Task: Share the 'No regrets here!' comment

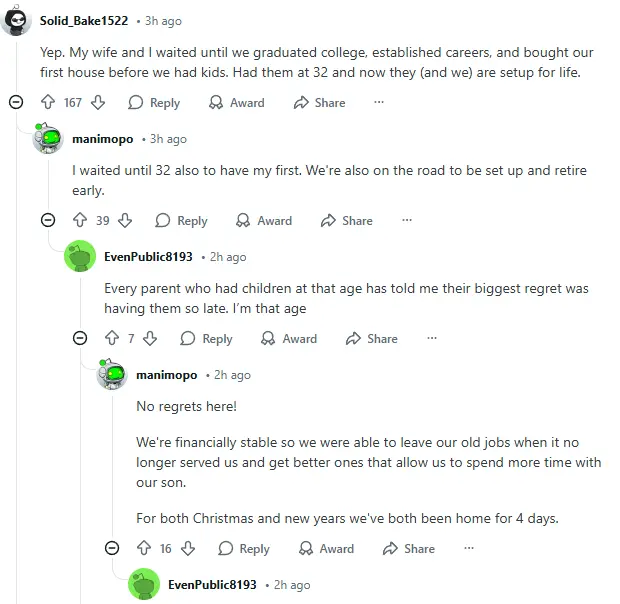Action: pos(409,548)
